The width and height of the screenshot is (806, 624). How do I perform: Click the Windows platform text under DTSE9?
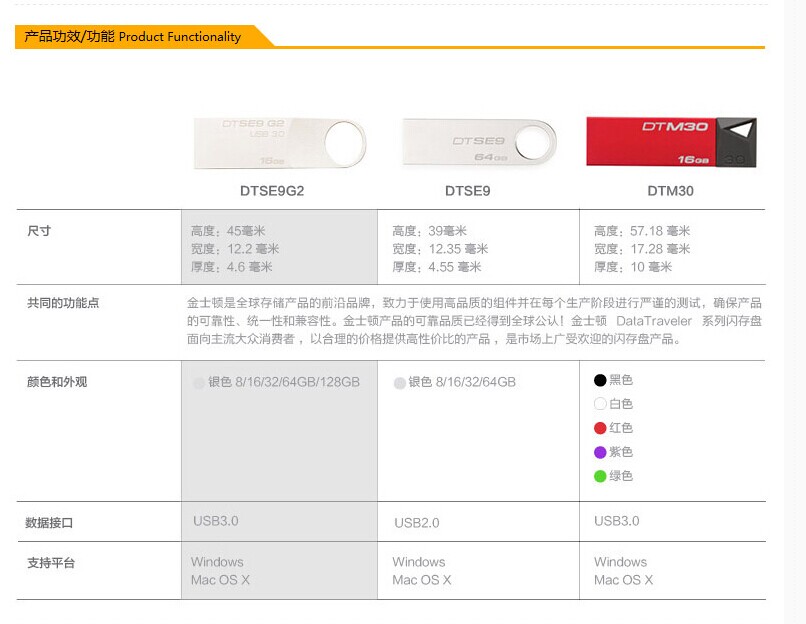[419, 562]
